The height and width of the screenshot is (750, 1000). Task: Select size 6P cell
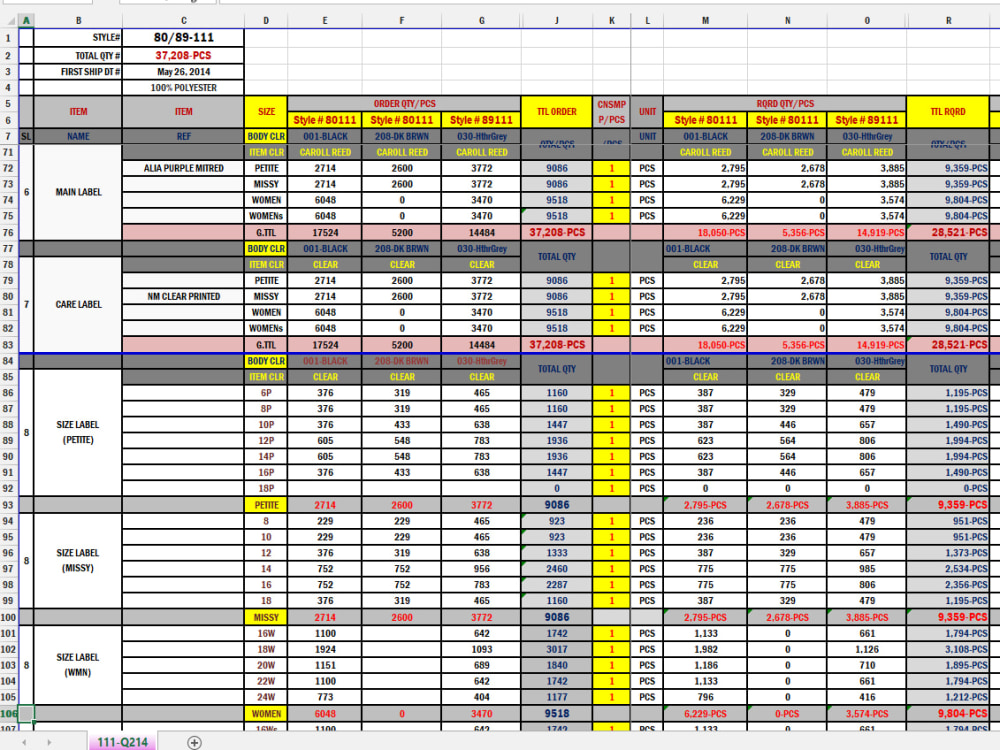click(x=266, y=393)
